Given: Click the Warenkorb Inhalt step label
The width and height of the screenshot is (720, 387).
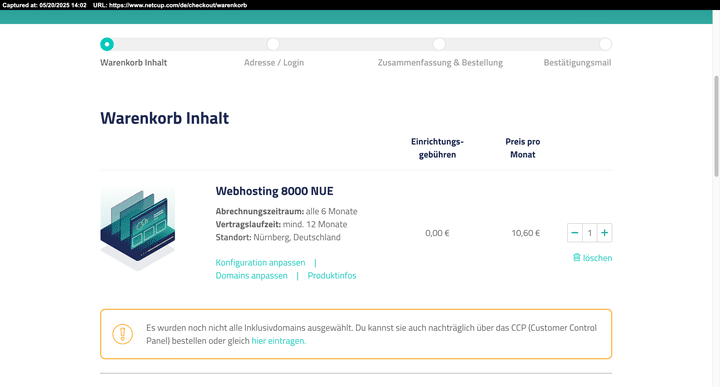Looking at the screenshot, I should coord(134,62).
